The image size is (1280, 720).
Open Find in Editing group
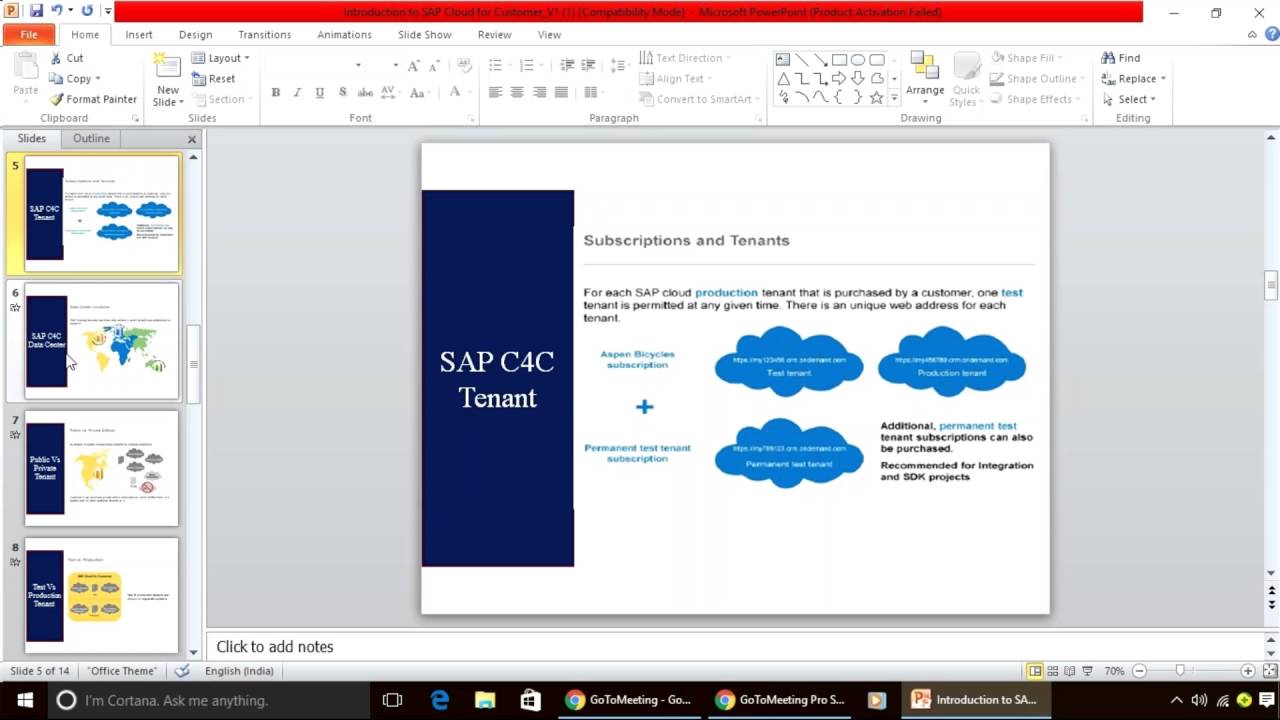tap(1120, 58)
